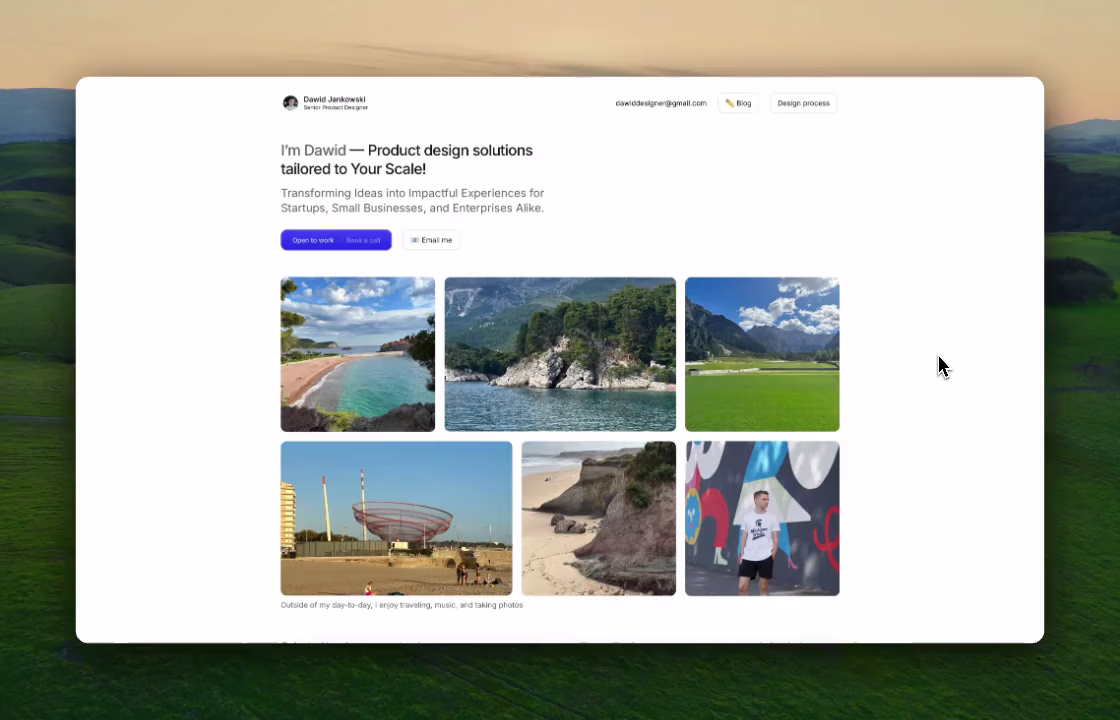The image size is (1120, 720).
Task: Open the rocky coastline with trees photo
Action: click(x=560, y=354)
